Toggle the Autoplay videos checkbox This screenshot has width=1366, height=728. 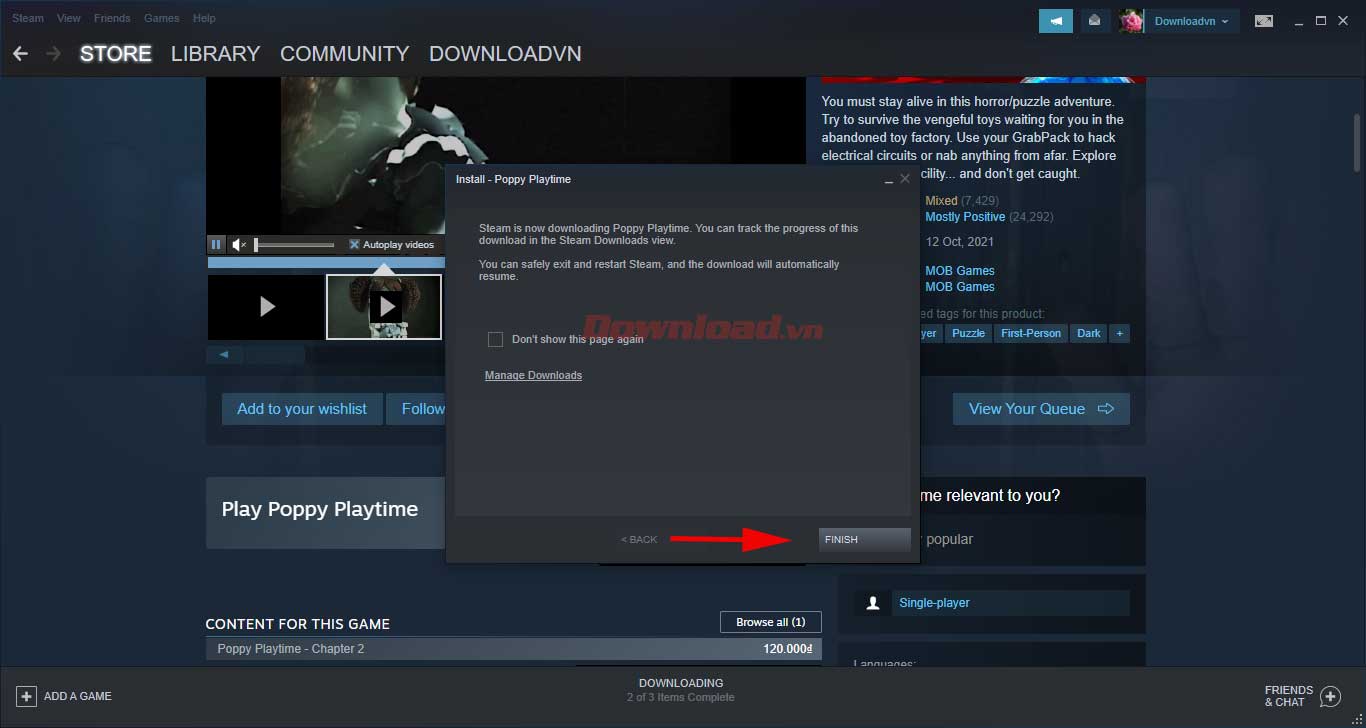pos(354,245)
